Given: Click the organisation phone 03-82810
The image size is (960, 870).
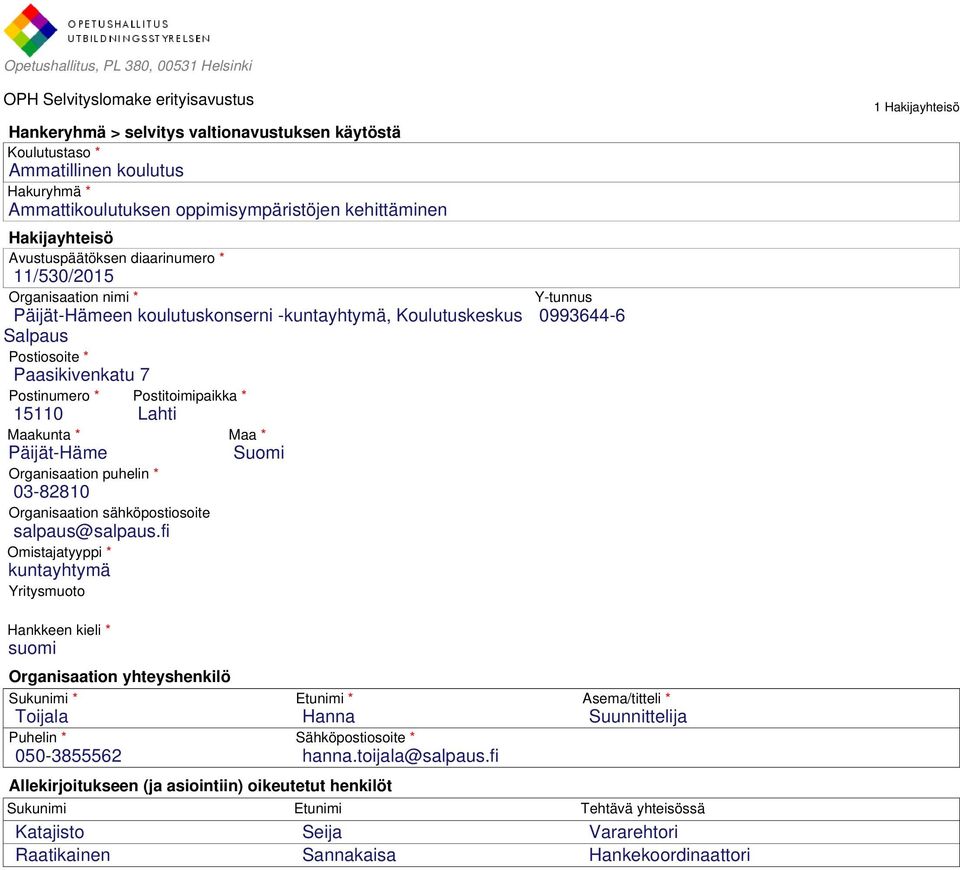Looking at the screenshot, I should click(51, 492).
